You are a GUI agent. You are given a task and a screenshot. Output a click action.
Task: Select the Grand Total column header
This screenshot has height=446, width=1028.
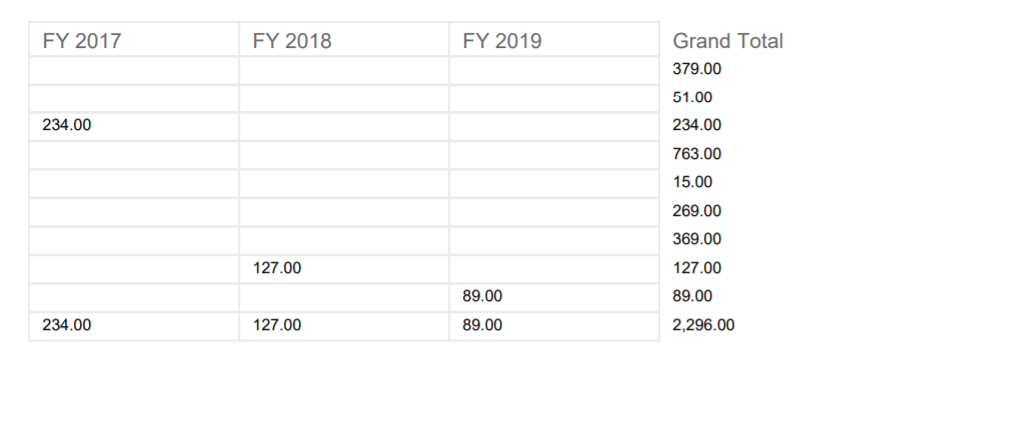728,41
